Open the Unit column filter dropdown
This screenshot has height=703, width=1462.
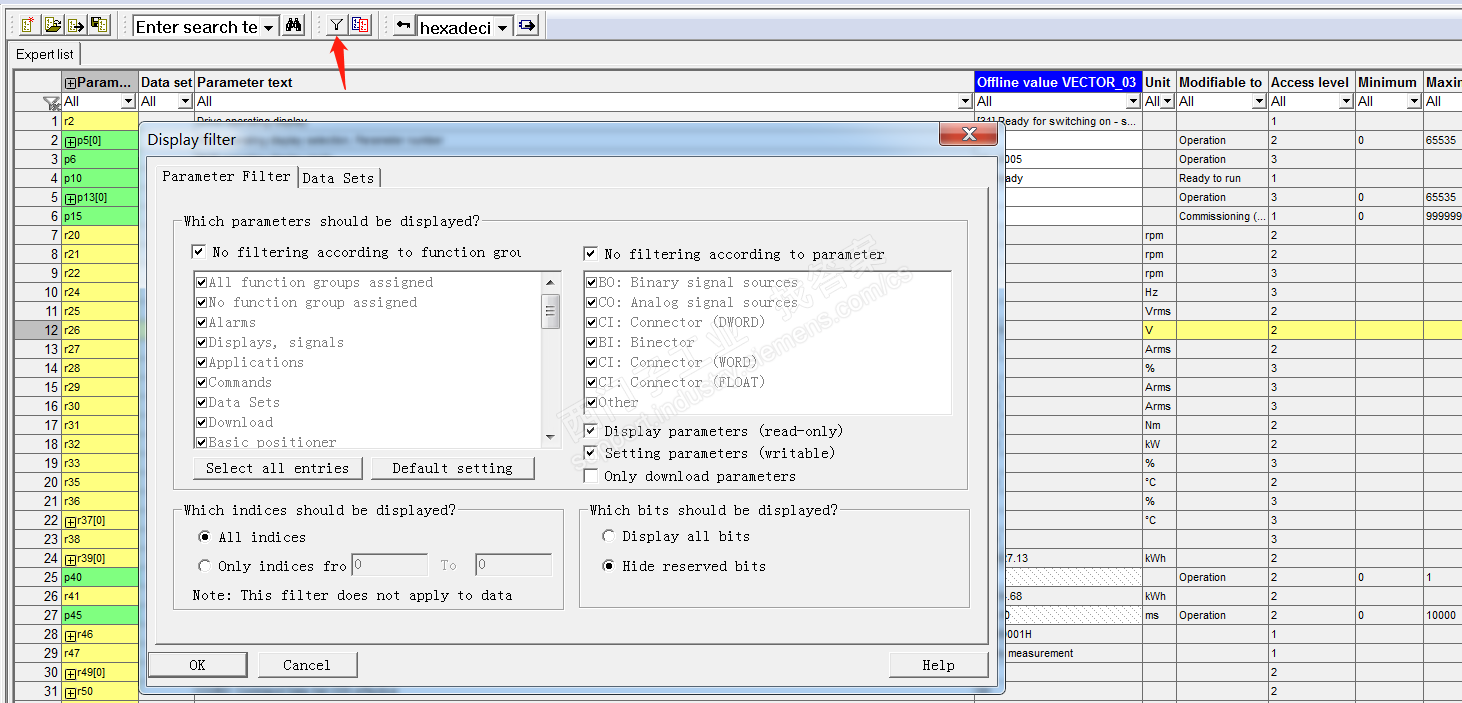[x=1168, y=101]
